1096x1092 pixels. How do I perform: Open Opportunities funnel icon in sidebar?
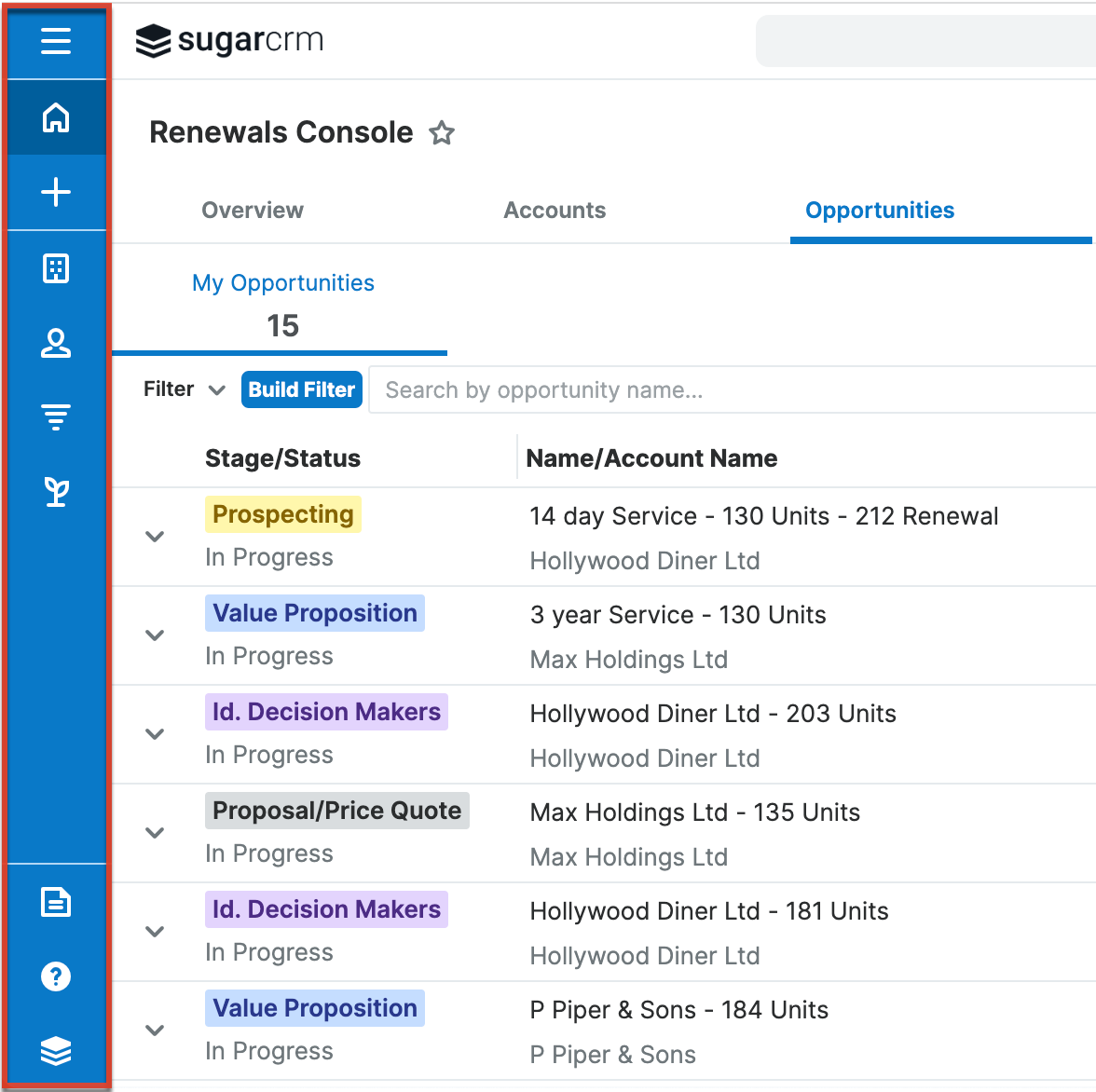[x=56, y=417]
